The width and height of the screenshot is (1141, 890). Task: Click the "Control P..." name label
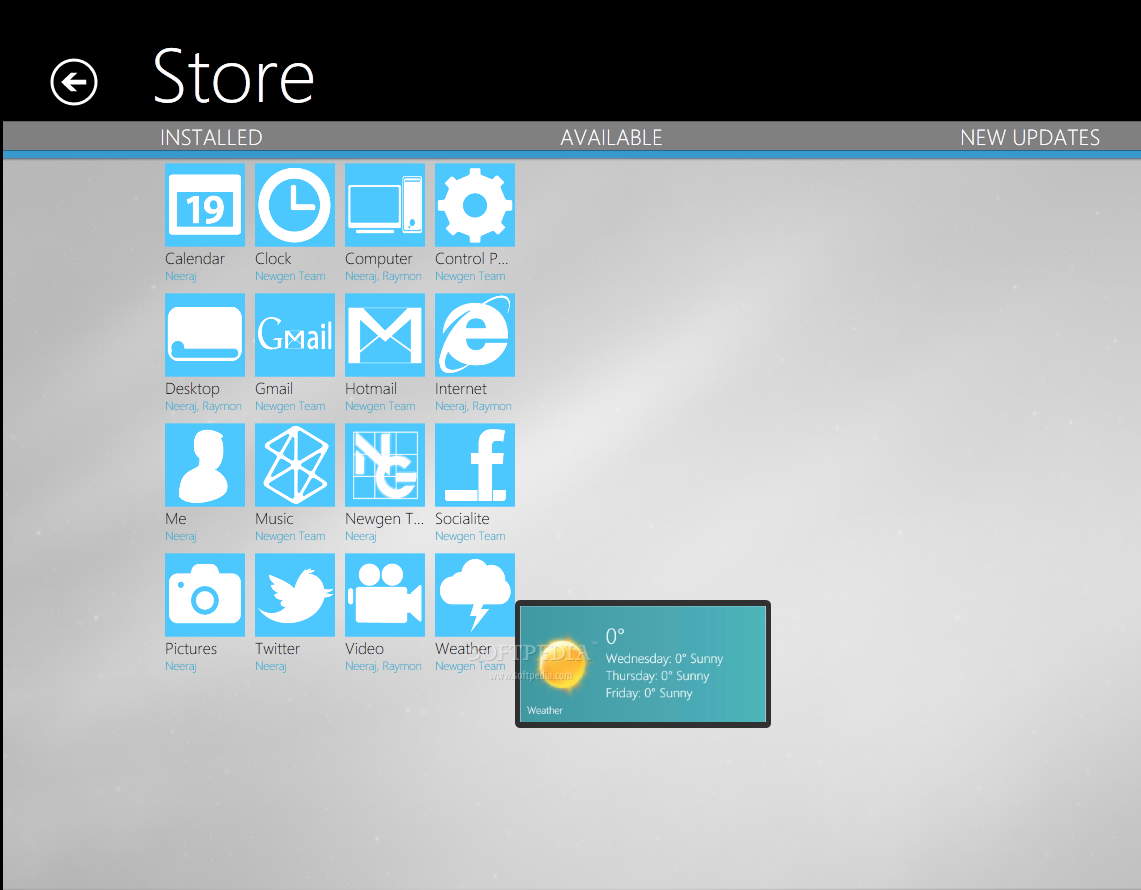[x=472, y=258]
